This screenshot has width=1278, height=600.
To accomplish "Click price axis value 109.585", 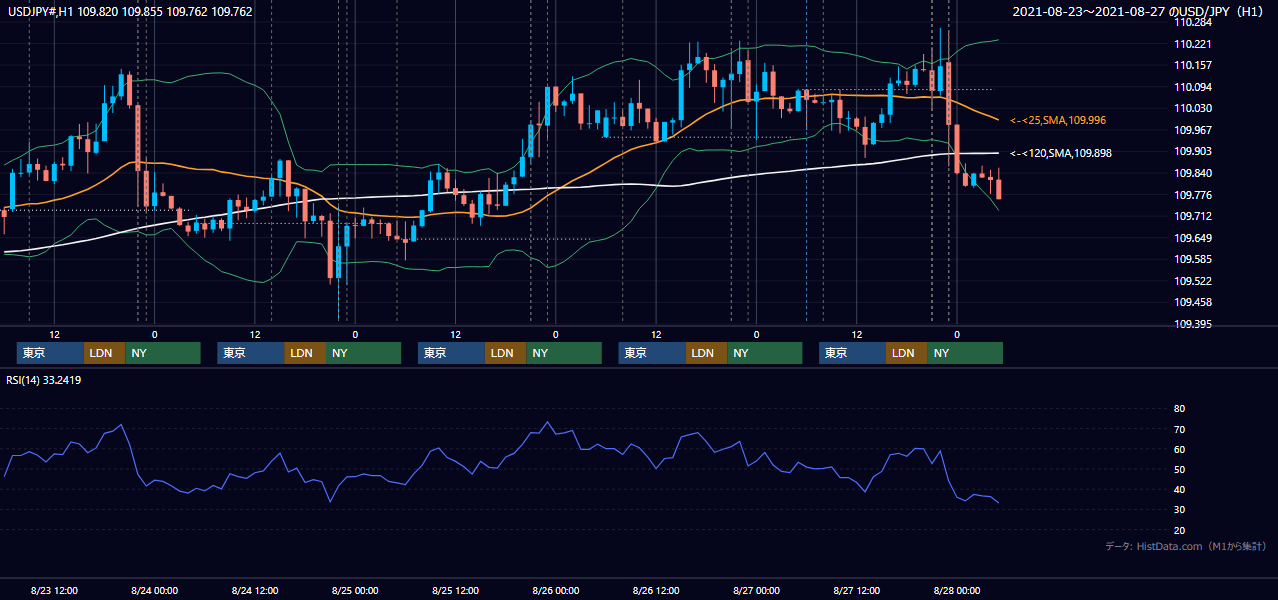I will point(1192,259).
